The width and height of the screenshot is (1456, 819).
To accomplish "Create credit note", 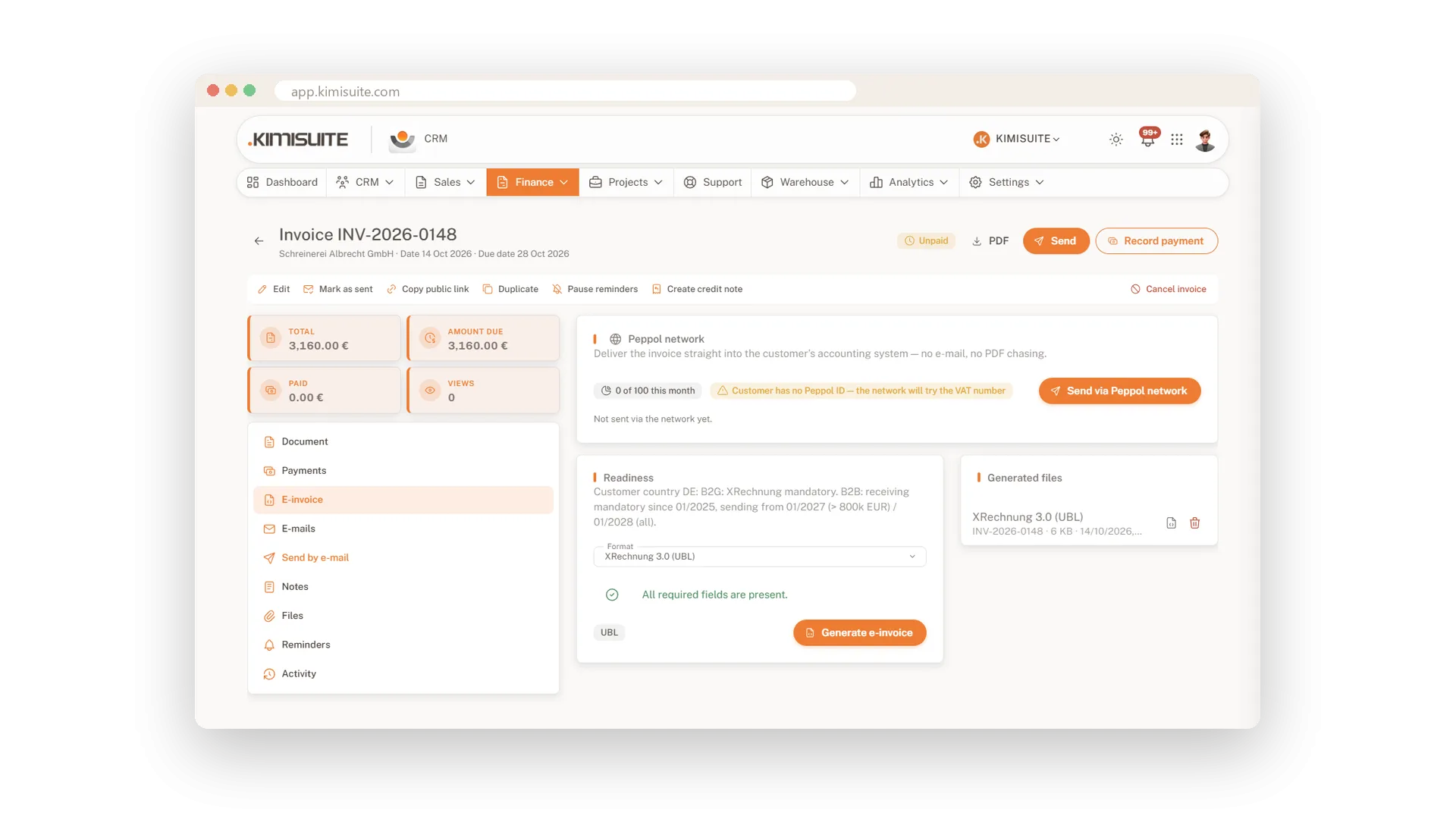I will (x=697, y=289).
